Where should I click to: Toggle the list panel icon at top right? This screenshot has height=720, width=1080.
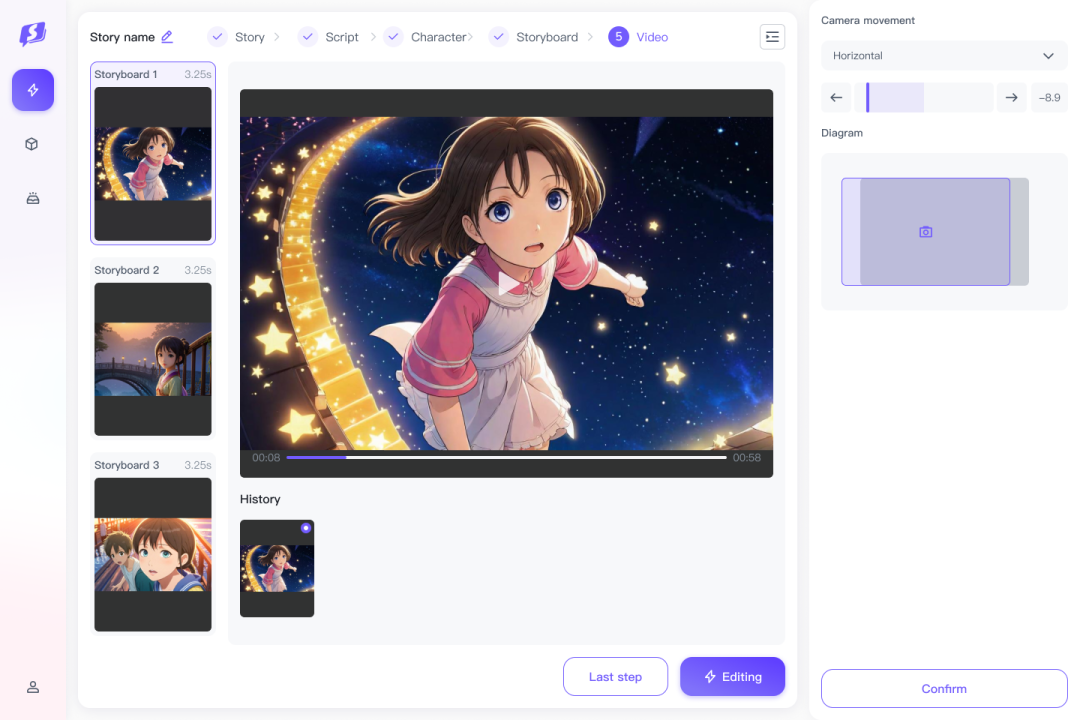tap(772, 37)
